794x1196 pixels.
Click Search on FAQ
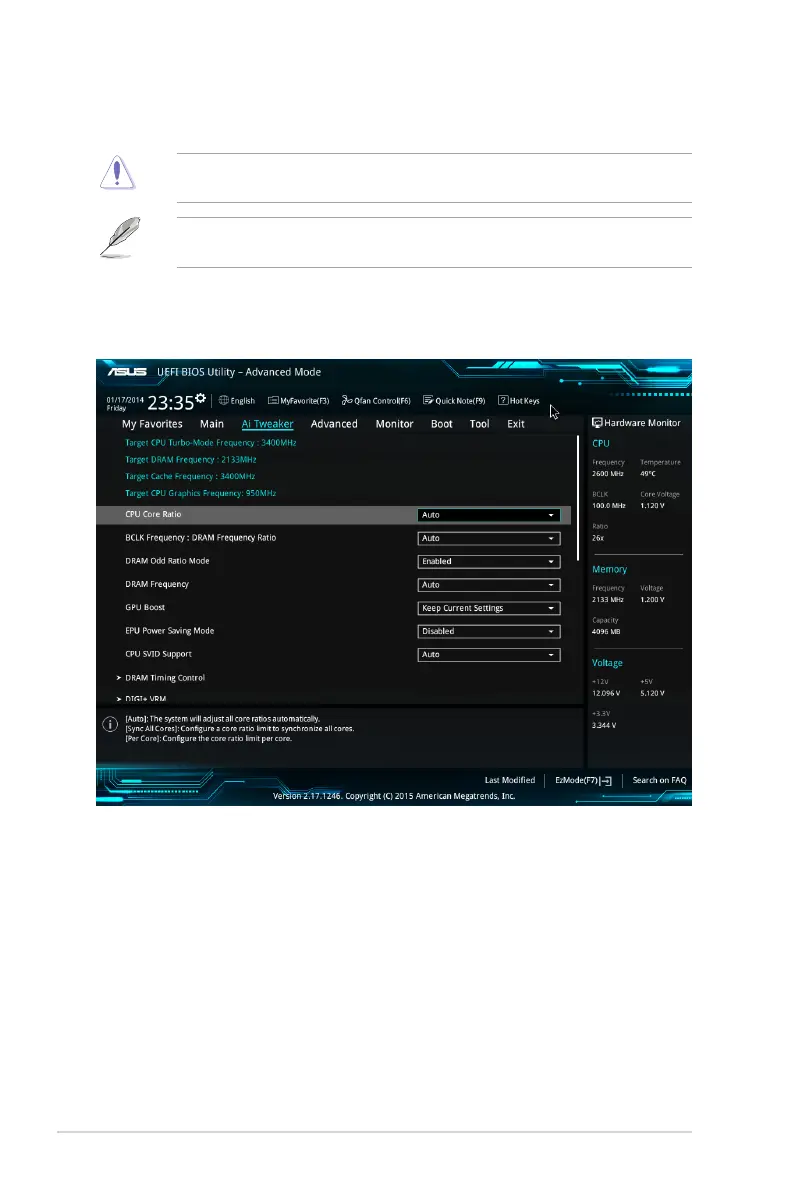click(x=659, y=780)
